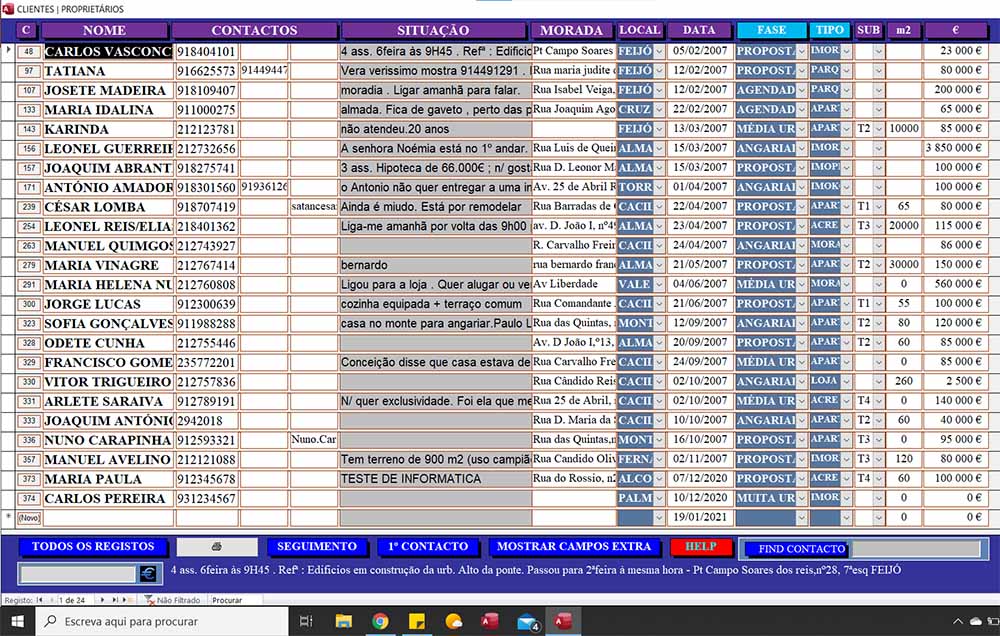Viewport: 1000px width, 636px height.
Task: Click the date cell 19/01/2021
Action: click(x=700, y=517)
